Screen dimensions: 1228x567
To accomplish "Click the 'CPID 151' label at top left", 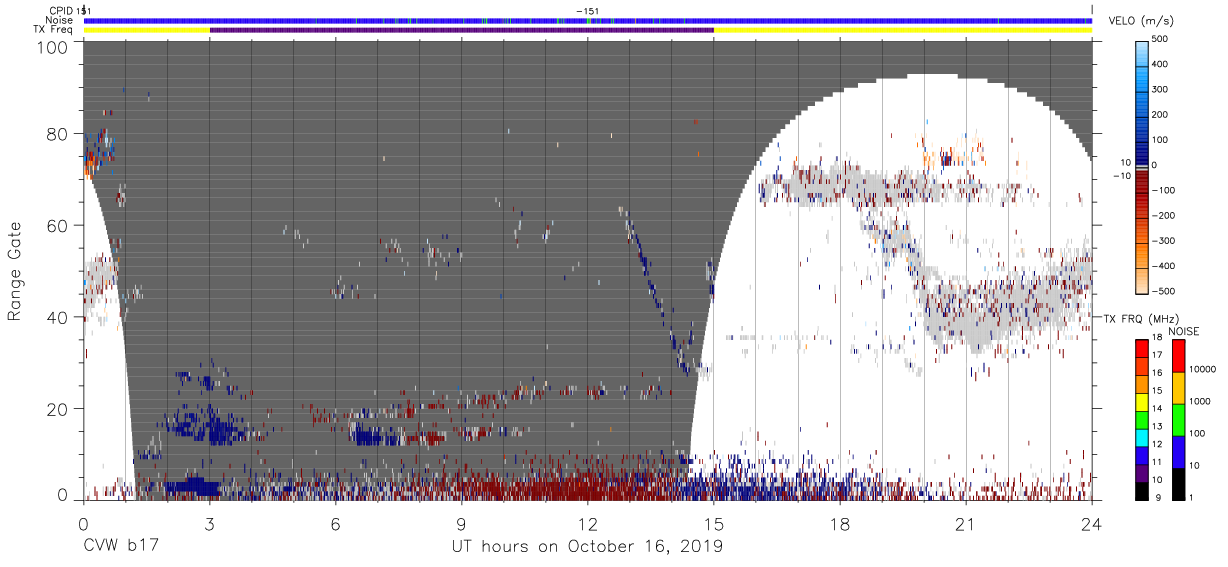I will pos(68,10).
